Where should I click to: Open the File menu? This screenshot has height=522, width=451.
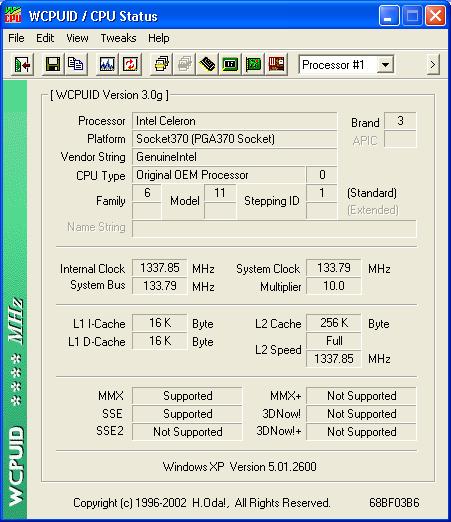click(x=16, y=38)
